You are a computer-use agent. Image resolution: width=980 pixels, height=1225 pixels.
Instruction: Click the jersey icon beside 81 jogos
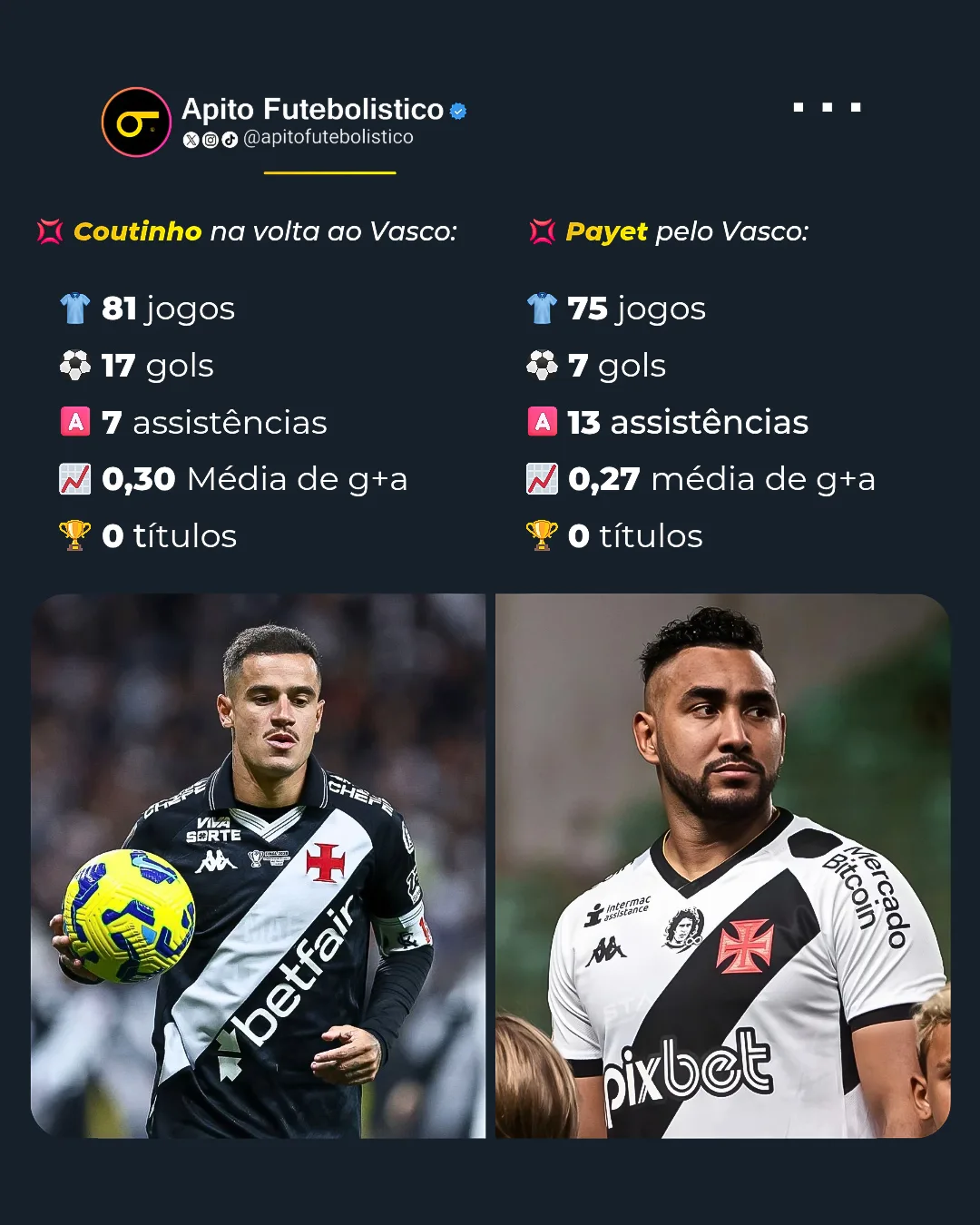click(x=75, y=309)
